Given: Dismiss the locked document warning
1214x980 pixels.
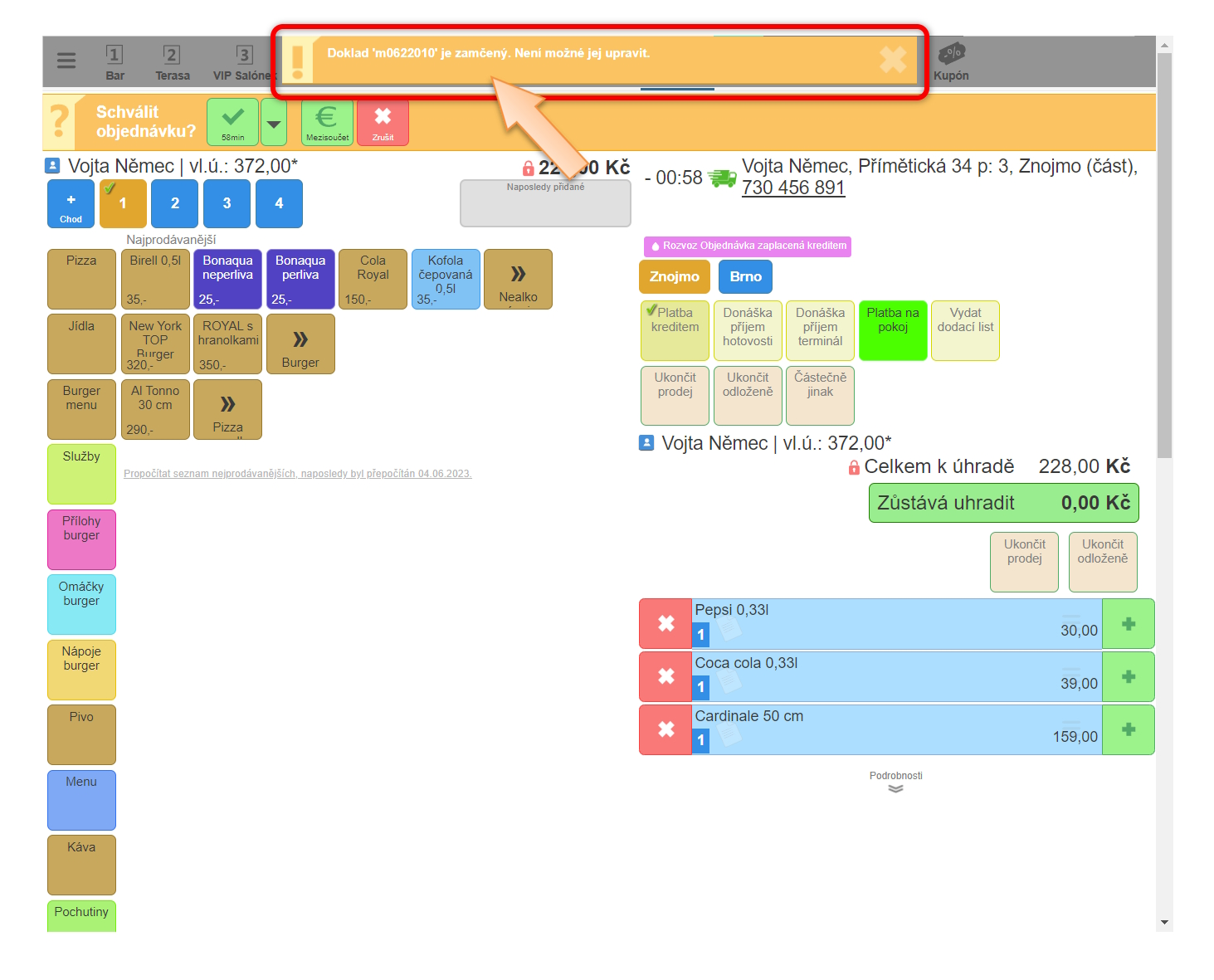Looking at the screenshot, I should [892, 59].
